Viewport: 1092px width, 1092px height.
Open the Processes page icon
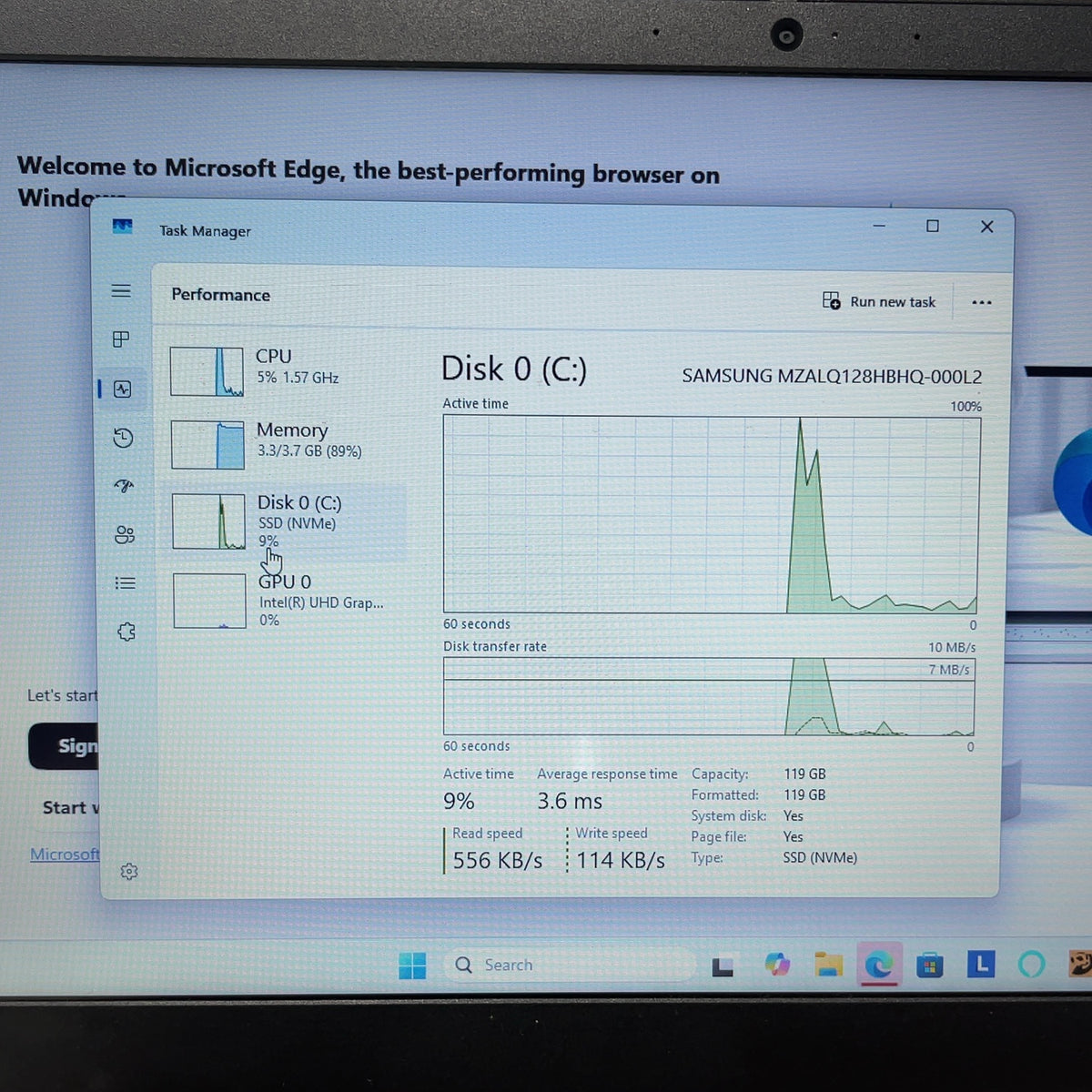pyautogui.click(x=121, y=339)
